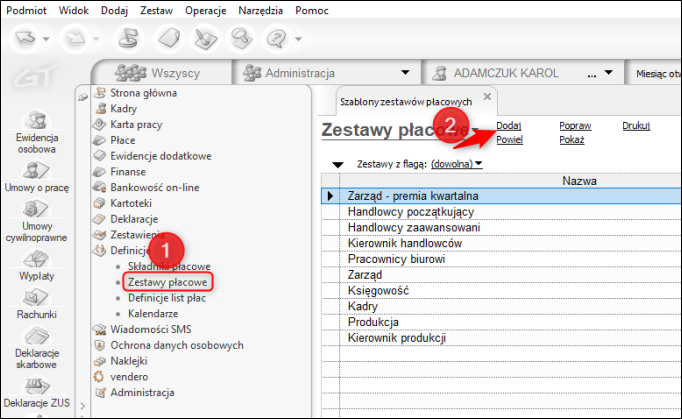Open Deklaracje in tree
682x419 pixels.
pos(134,219)
